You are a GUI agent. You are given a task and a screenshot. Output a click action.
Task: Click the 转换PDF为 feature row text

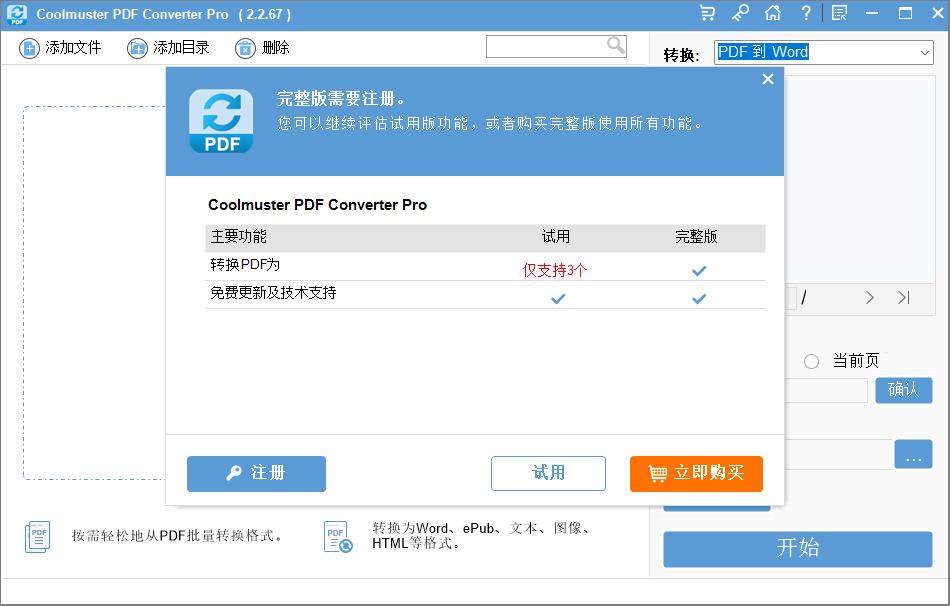coord(245,265)
